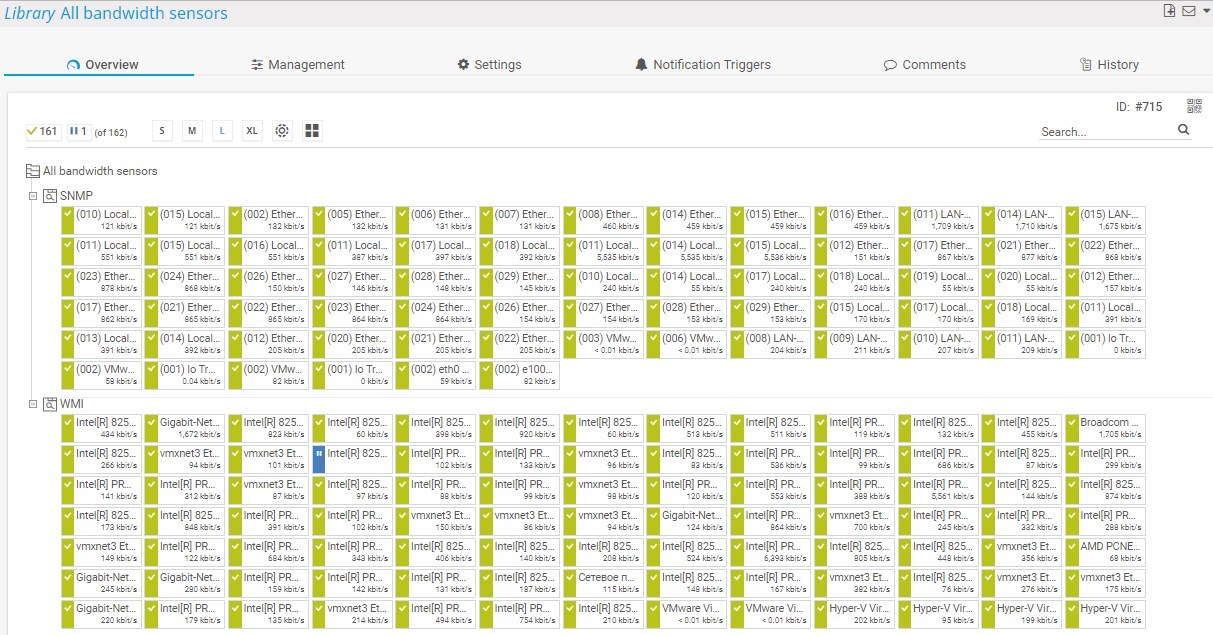Collapse the SNMP group
Image resolution: width=1213 pixels, height=635 pixels.
coord(33,196)
